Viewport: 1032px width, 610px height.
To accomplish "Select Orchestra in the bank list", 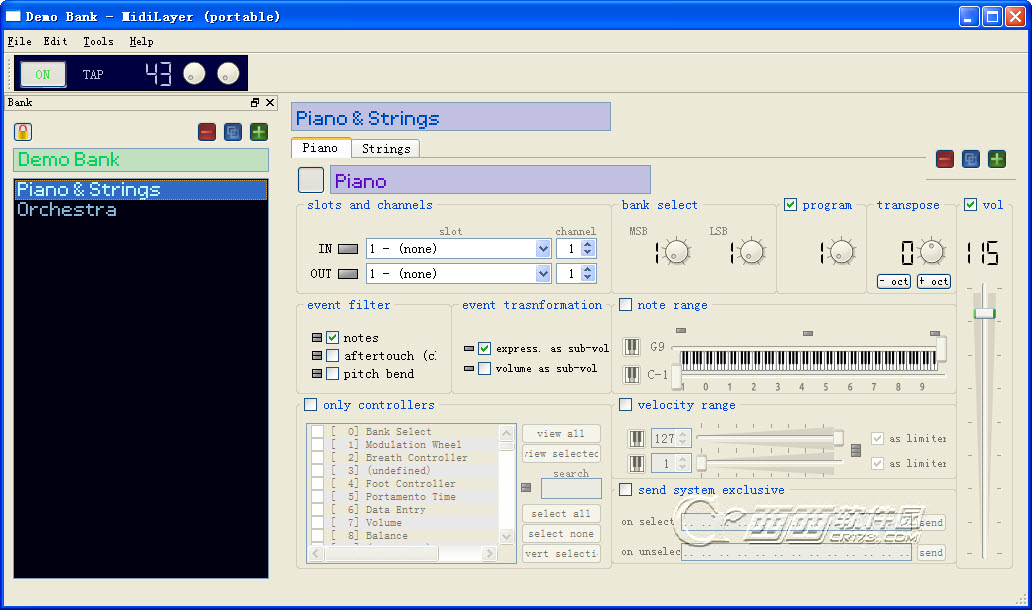I will (67, 210).
